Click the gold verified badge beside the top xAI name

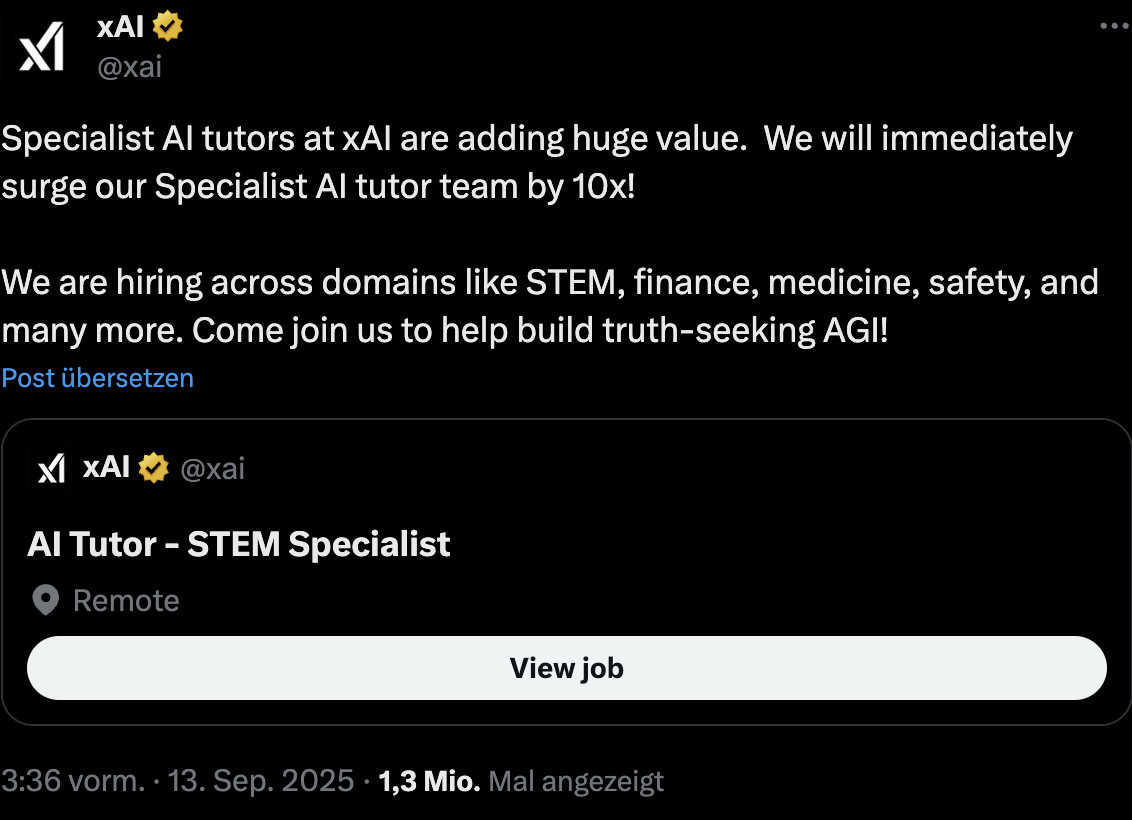168,27
